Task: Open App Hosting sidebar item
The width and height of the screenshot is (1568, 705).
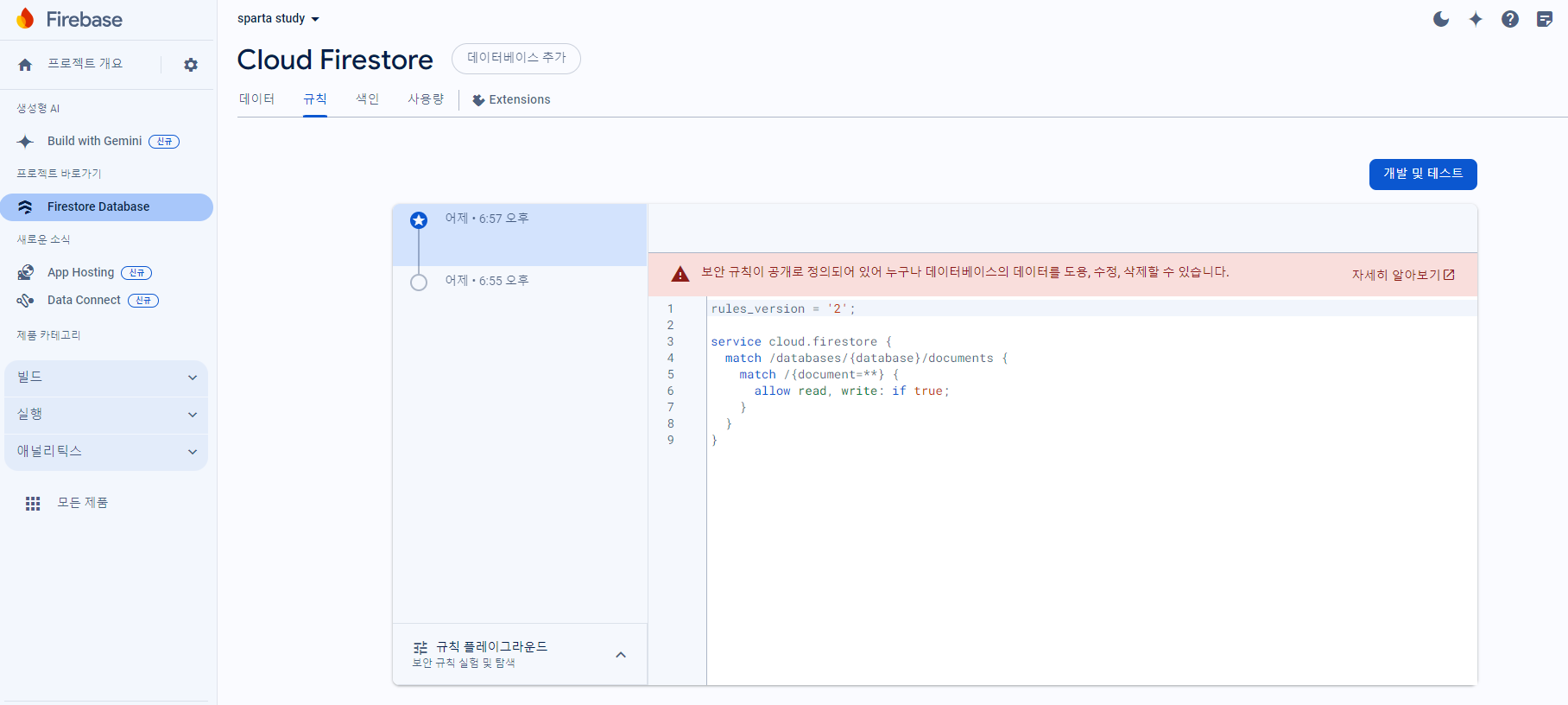Action: coord(106,273)
